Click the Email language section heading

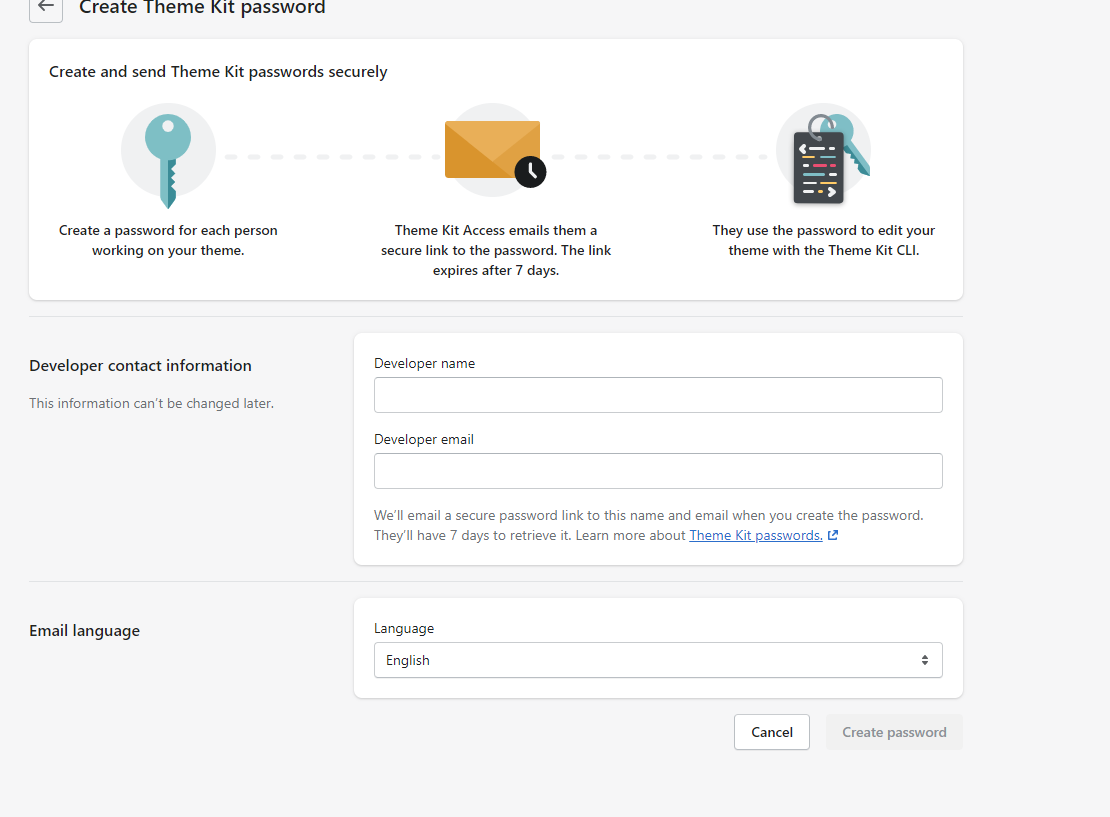[x=84, y=630]
